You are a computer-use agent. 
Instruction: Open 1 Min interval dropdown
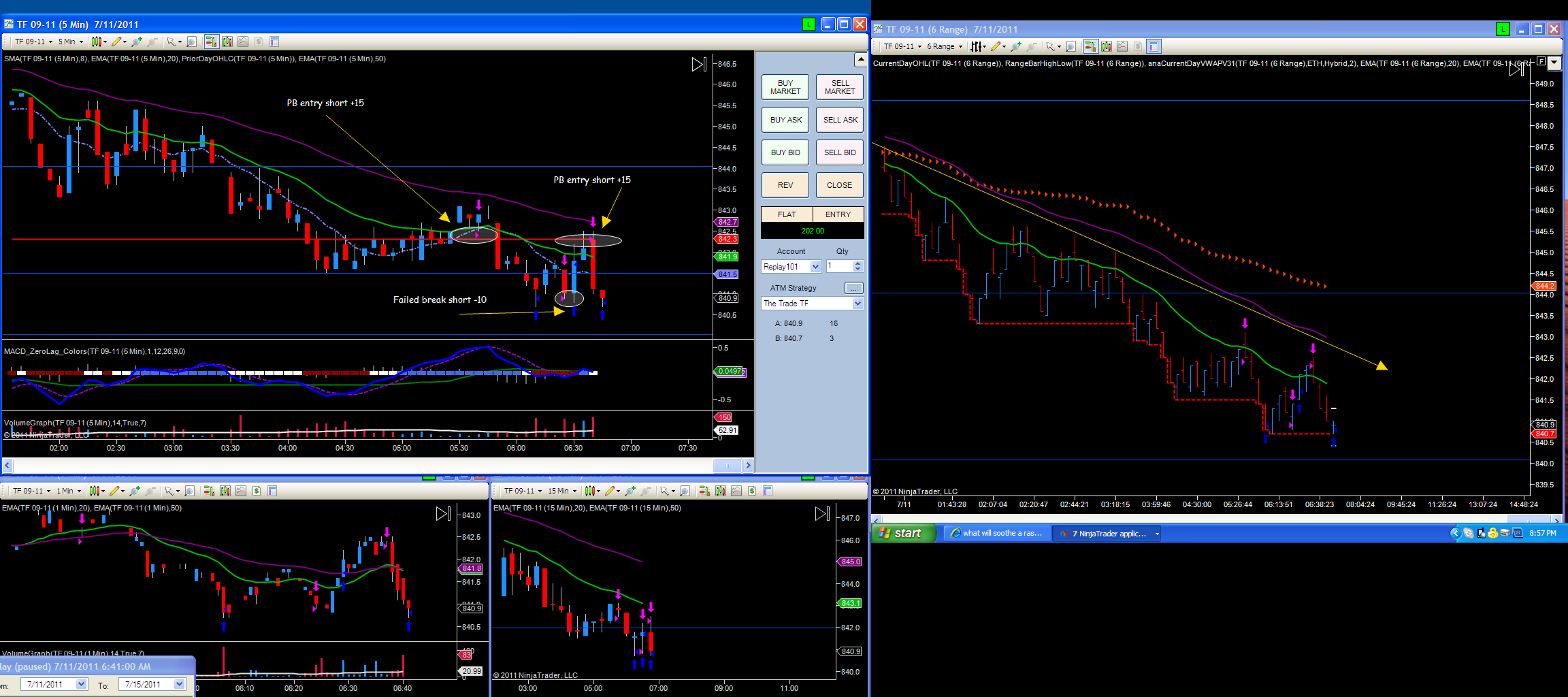pos(68,491)
